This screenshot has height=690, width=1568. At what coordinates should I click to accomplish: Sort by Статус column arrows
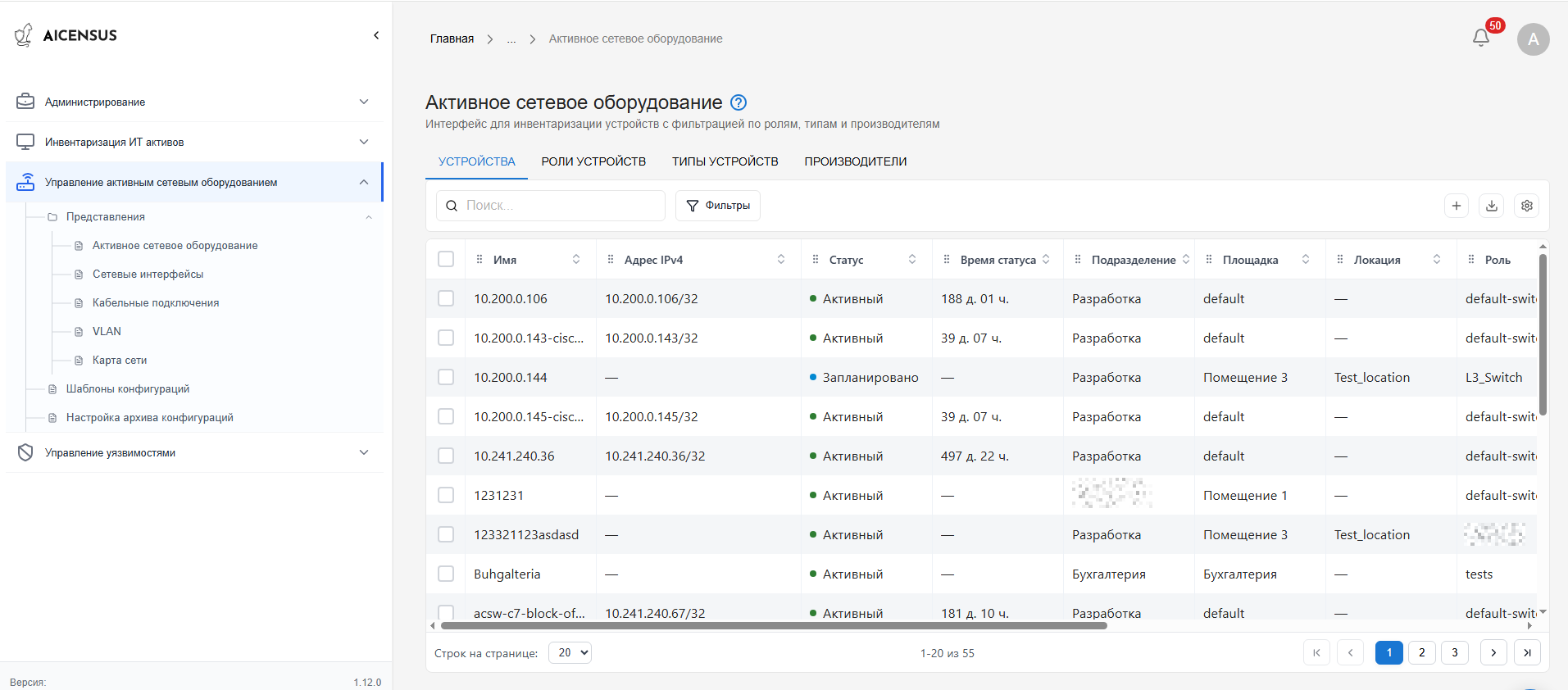coord(912,259)
